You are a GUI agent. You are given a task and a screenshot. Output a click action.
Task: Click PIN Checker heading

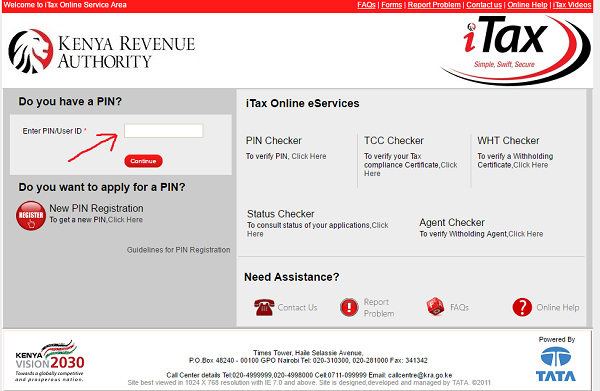(x=274, y=141)
